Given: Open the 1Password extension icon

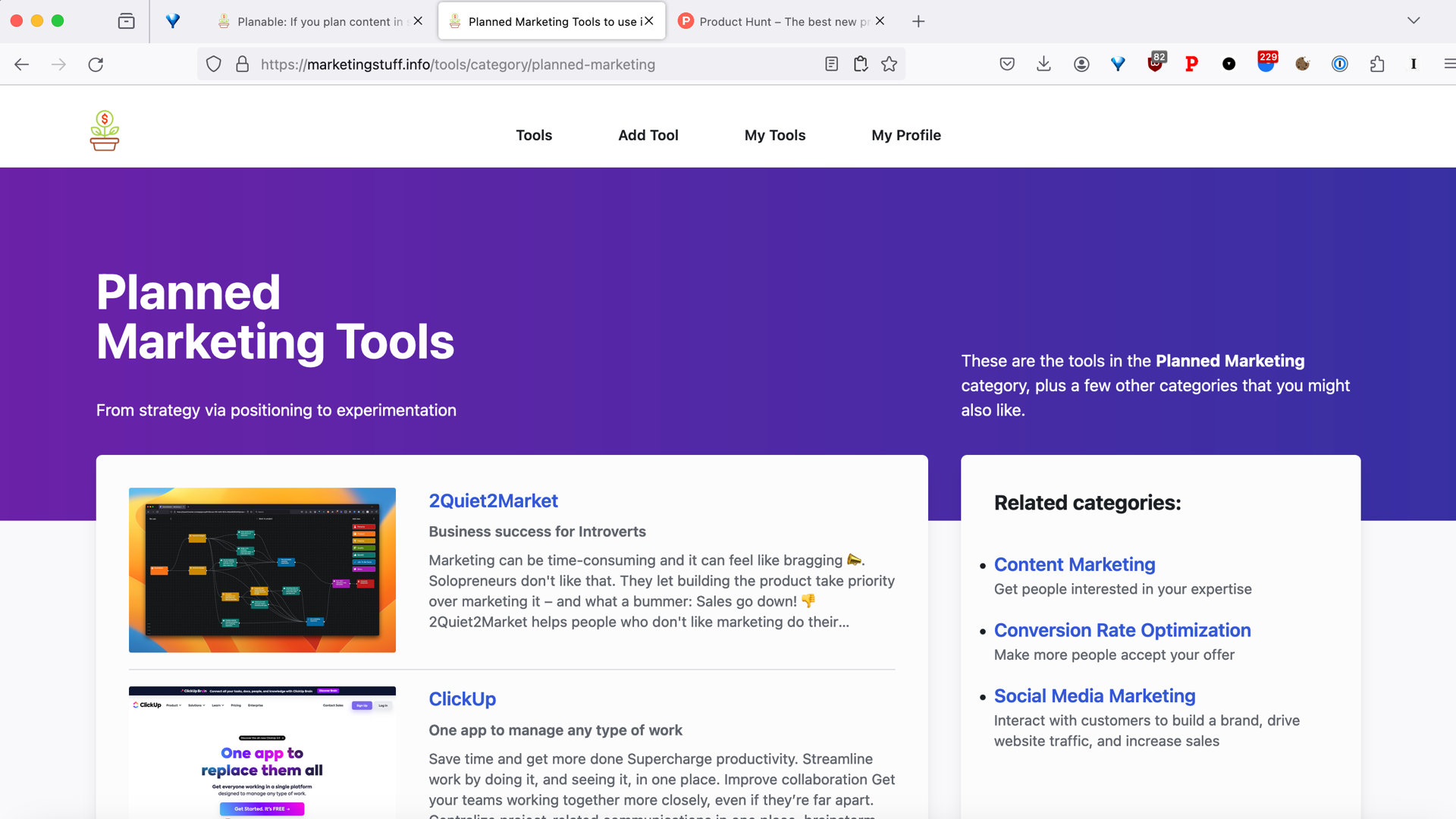Looking at the screenshot, I should pyautogui.click(x=1340, y=64).
